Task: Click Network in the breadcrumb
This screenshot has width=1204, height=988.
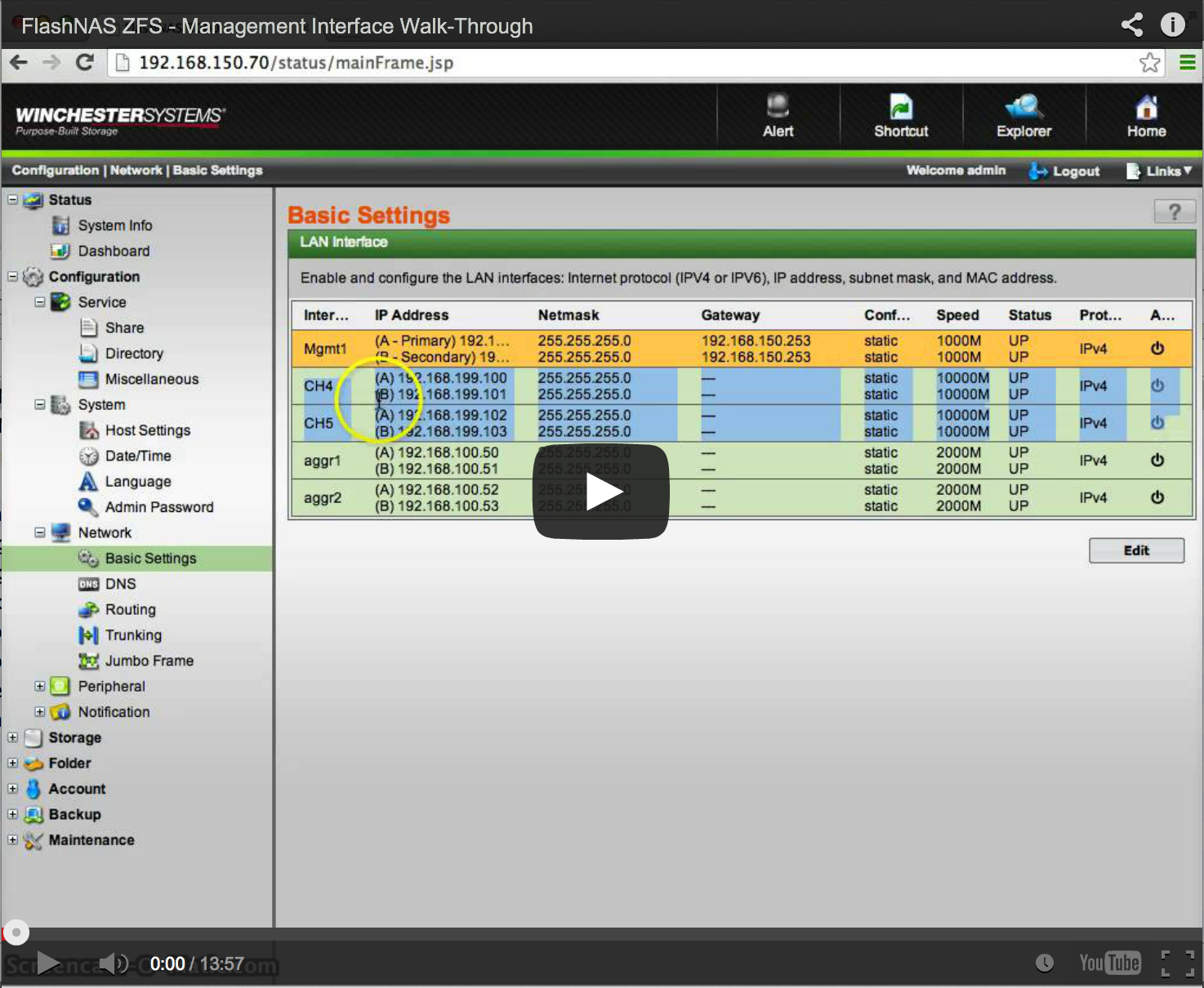Action: tap(136, 170)
